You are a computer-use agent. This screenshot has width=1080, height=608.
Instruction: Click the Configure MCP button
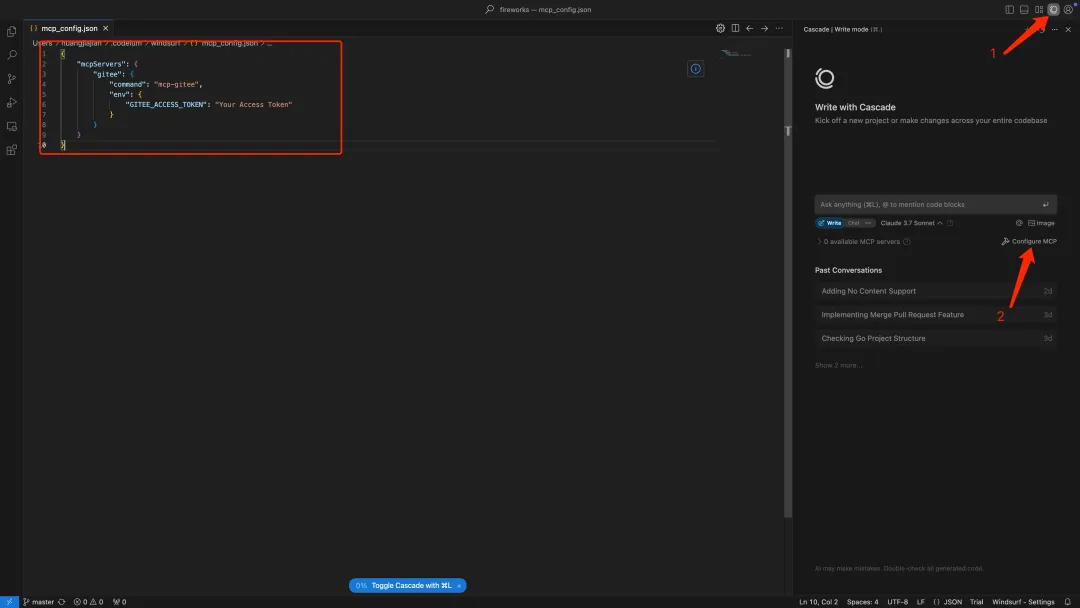(x=1029, y=242)
